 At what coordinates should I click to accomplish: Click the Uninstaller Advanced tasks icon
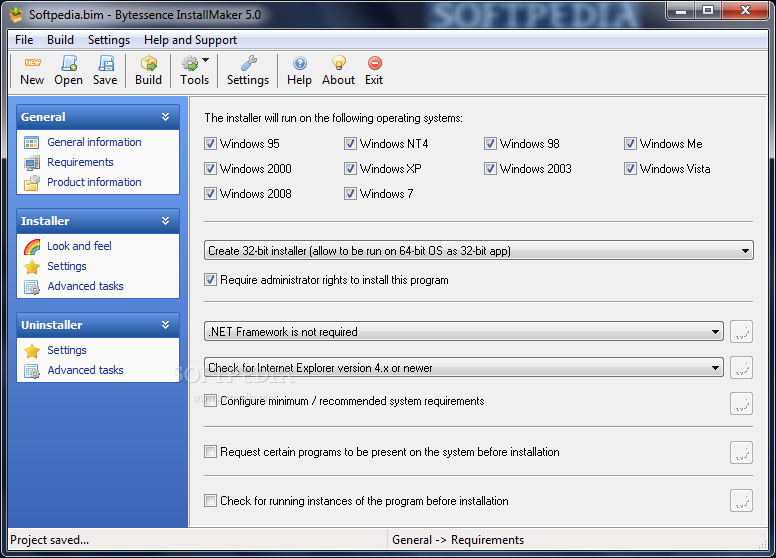click(x=32, y=371)
